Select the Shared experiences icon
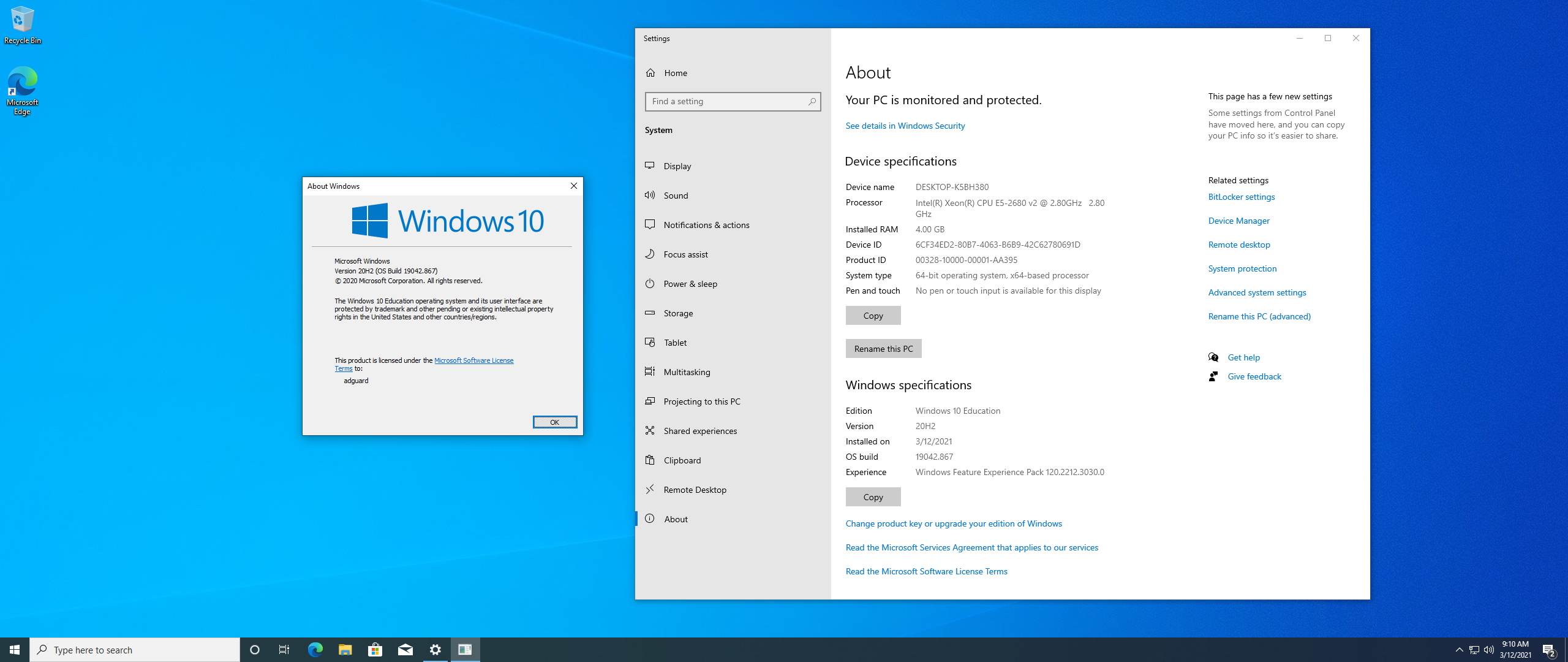 coord(650,430)
